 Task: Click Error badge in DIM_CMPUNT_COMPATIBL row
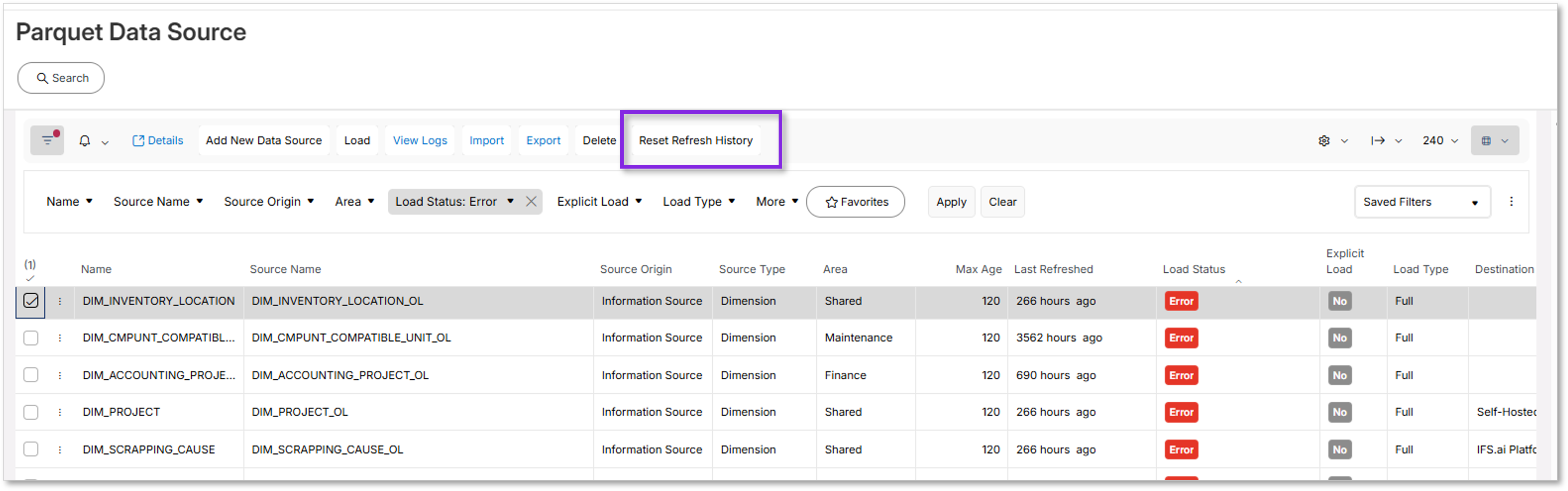[x=1181, y=338]
